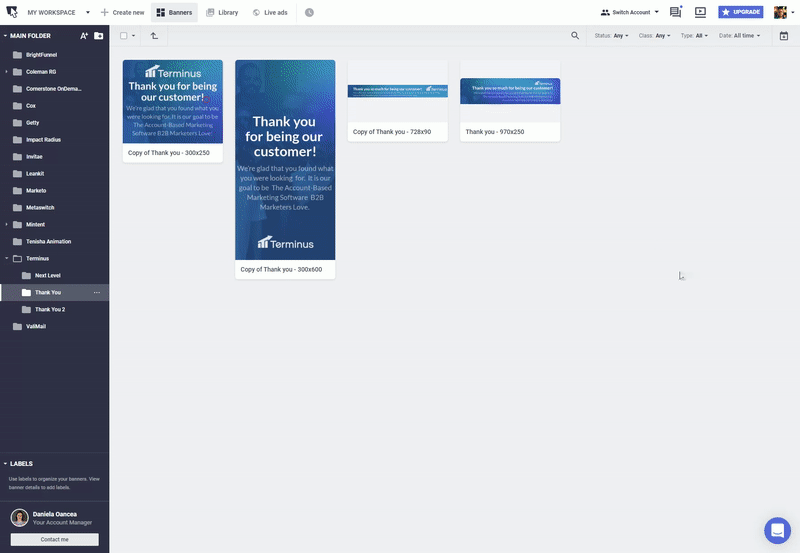Click Daniela Oancea account manager avatar
800x553 pixels.
[x=19, y=518]
